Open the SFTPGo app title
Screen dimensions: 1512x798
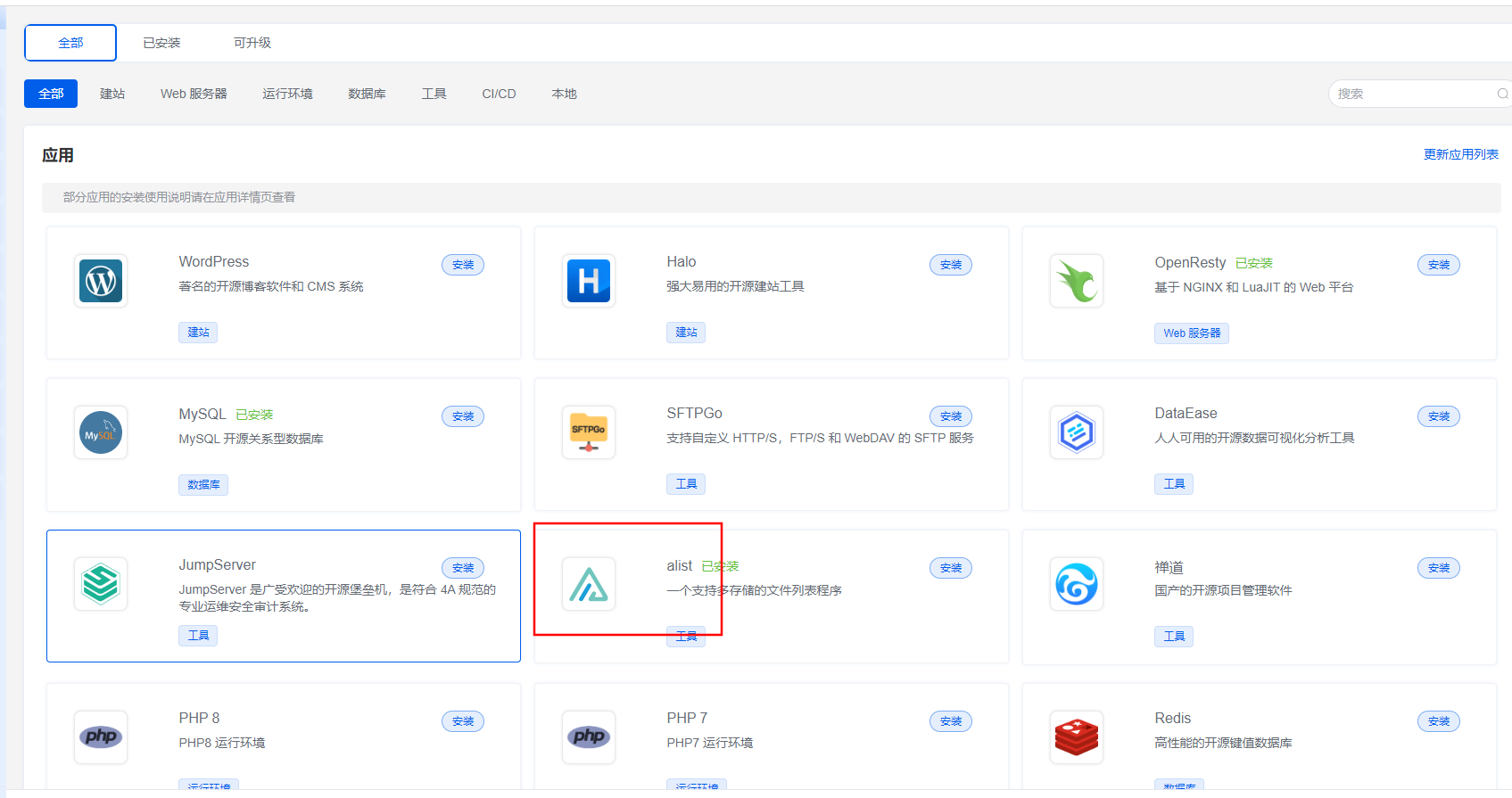[x=695, y=414]
